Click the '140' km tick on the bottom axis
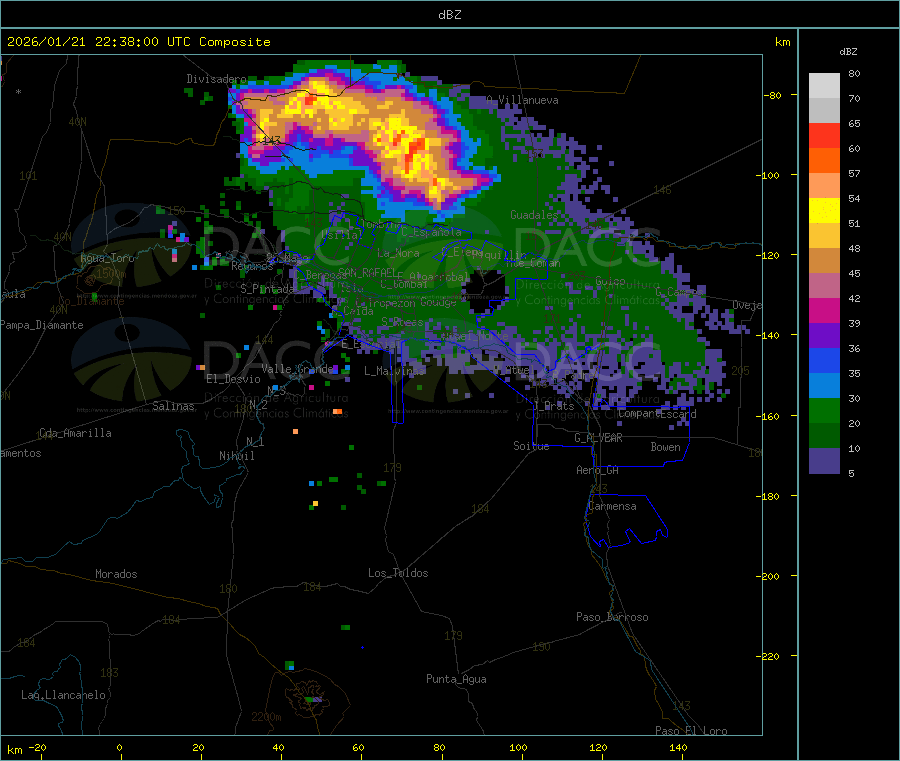This screenshot has width=900, height=761. click(678, 748)
